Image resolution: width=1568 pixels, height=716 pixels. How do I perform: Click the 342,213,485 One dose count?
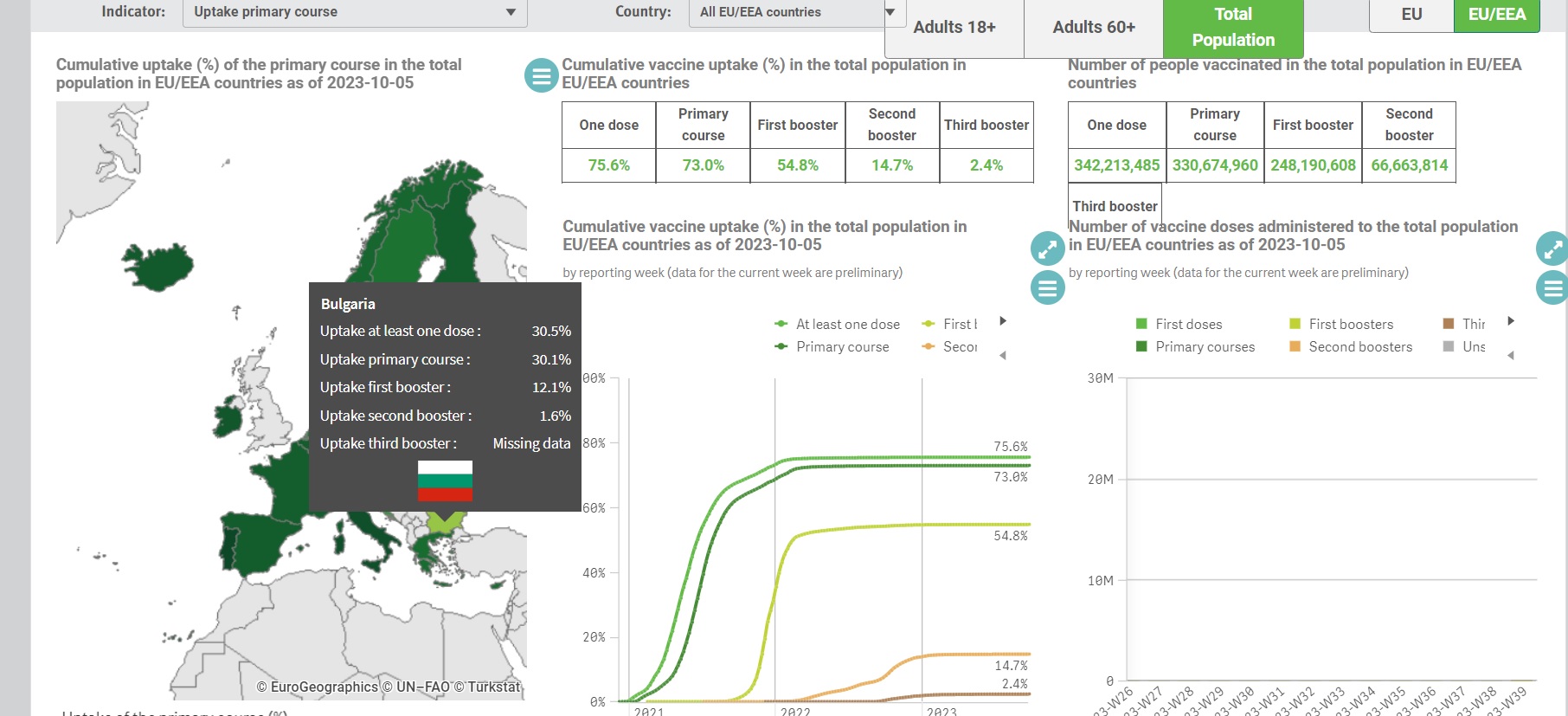click(1117, 165)
